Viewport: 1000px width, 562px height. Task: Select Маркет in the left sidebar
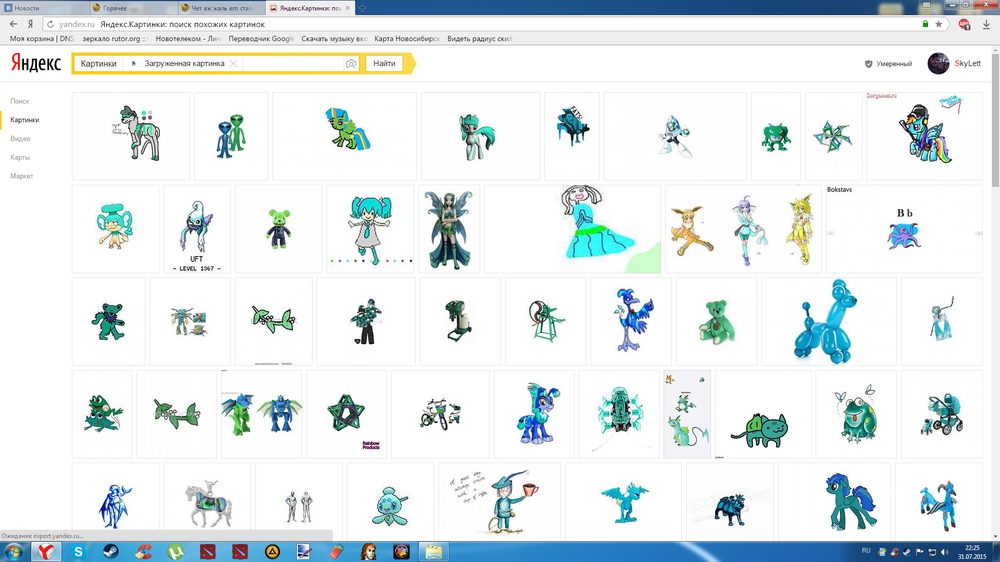pos(22,176)
